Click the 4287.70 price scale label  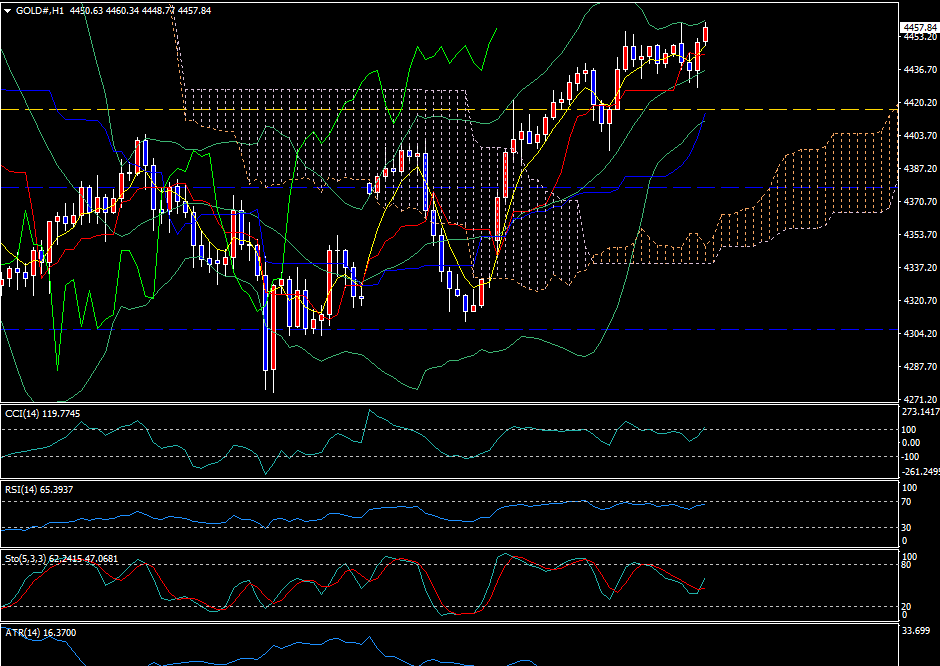(x=918, y=367)
